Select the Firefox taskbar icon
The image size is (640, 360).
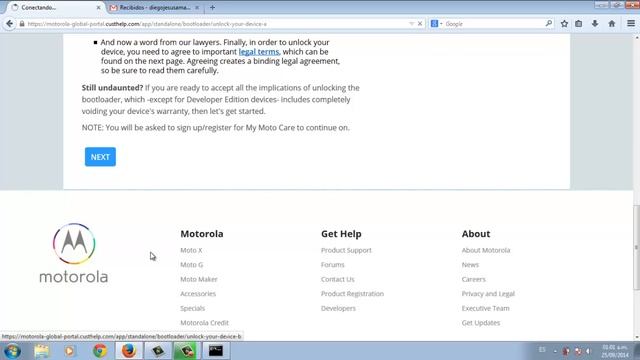point(129,351)
